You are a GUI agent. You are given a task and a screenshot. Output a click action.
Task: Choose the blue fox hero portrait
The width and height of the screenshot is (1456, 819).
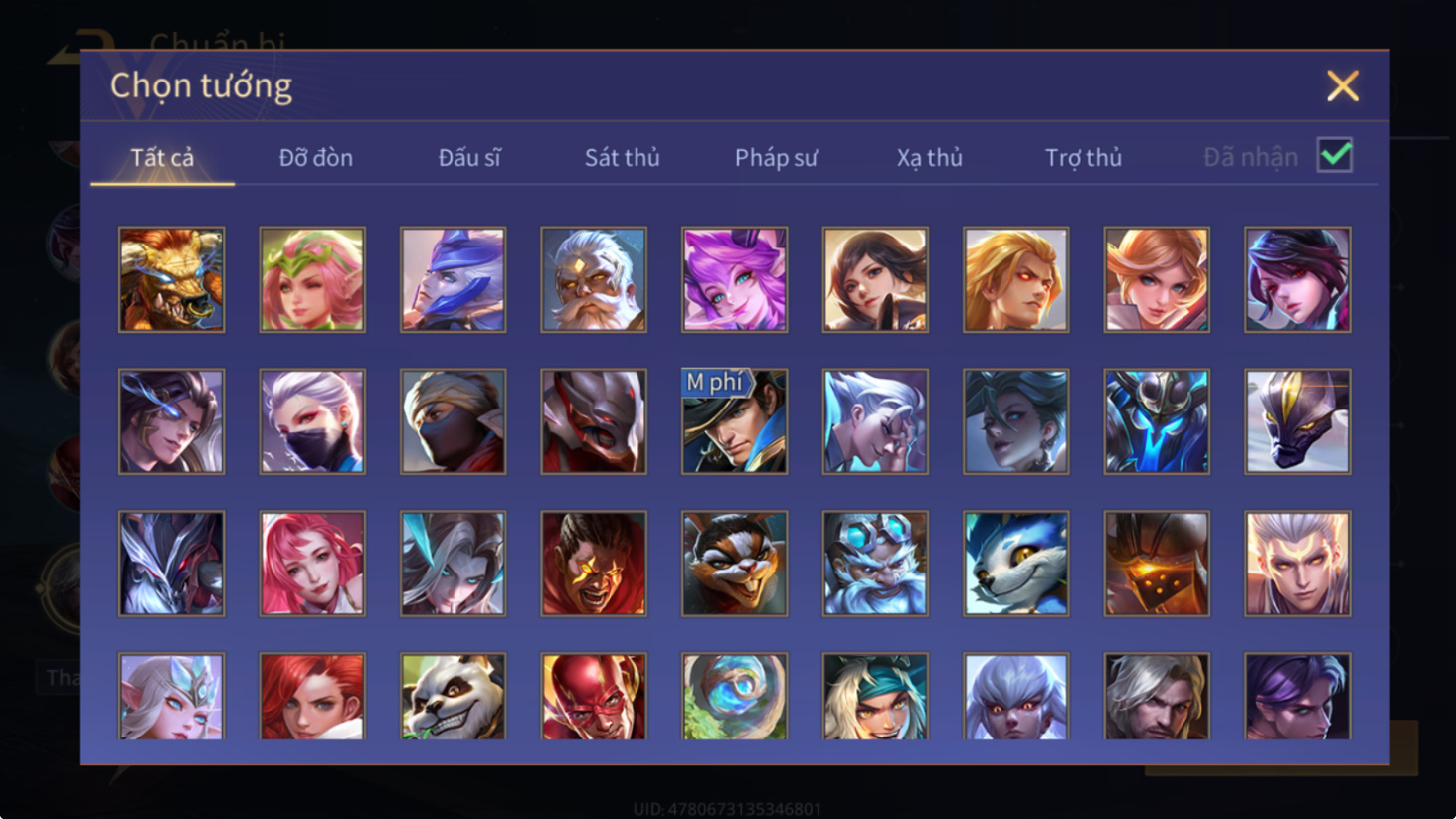[x=1015, y=564]
